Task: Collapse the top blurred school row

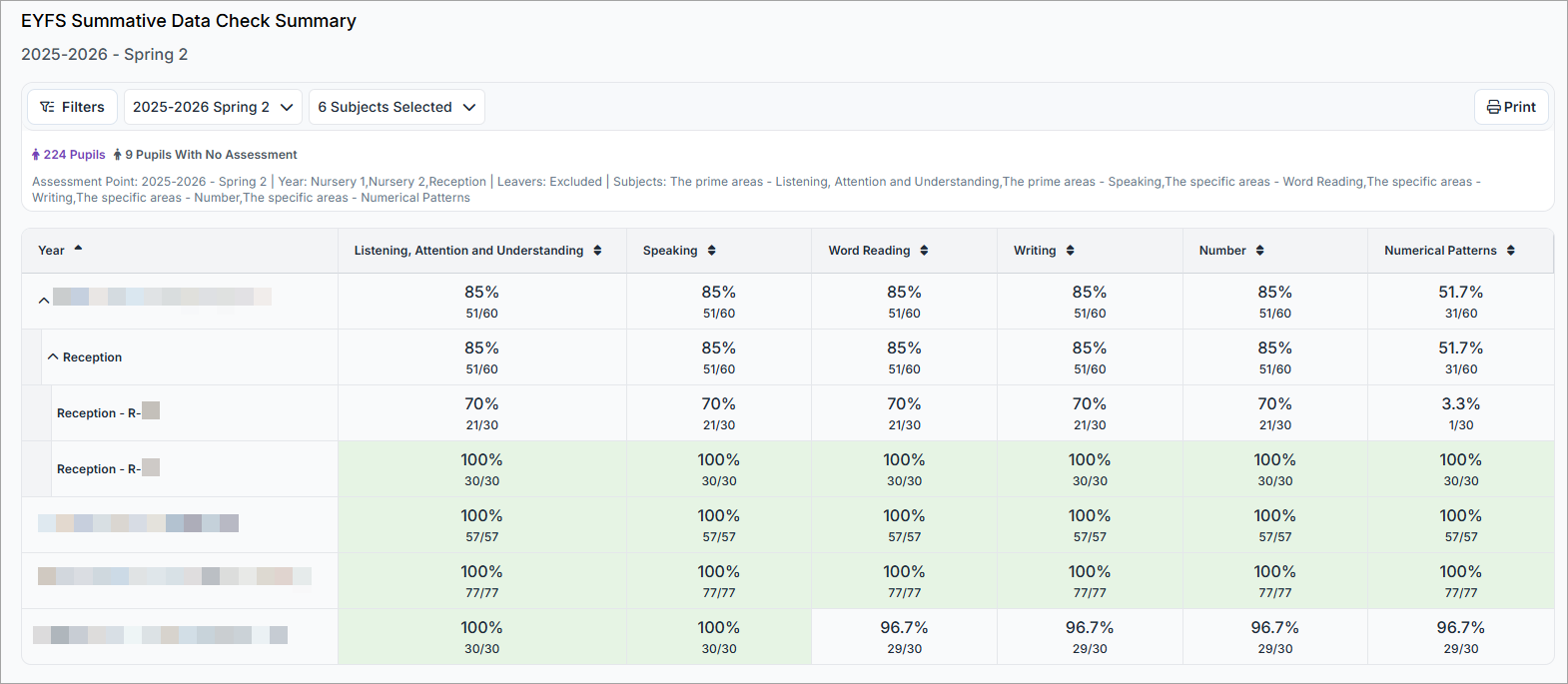Action: click(x=44, y=300)
